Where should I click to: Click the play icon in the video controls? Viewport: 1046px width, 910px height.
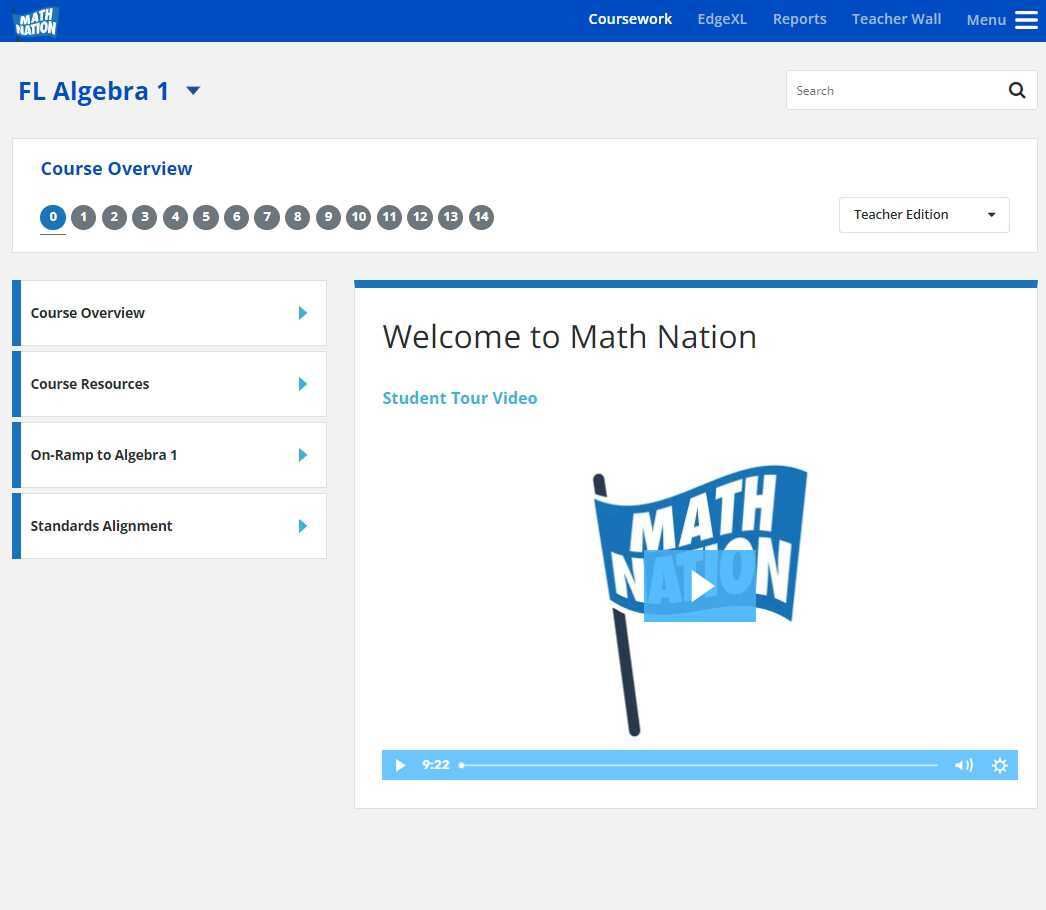(400, 765)
